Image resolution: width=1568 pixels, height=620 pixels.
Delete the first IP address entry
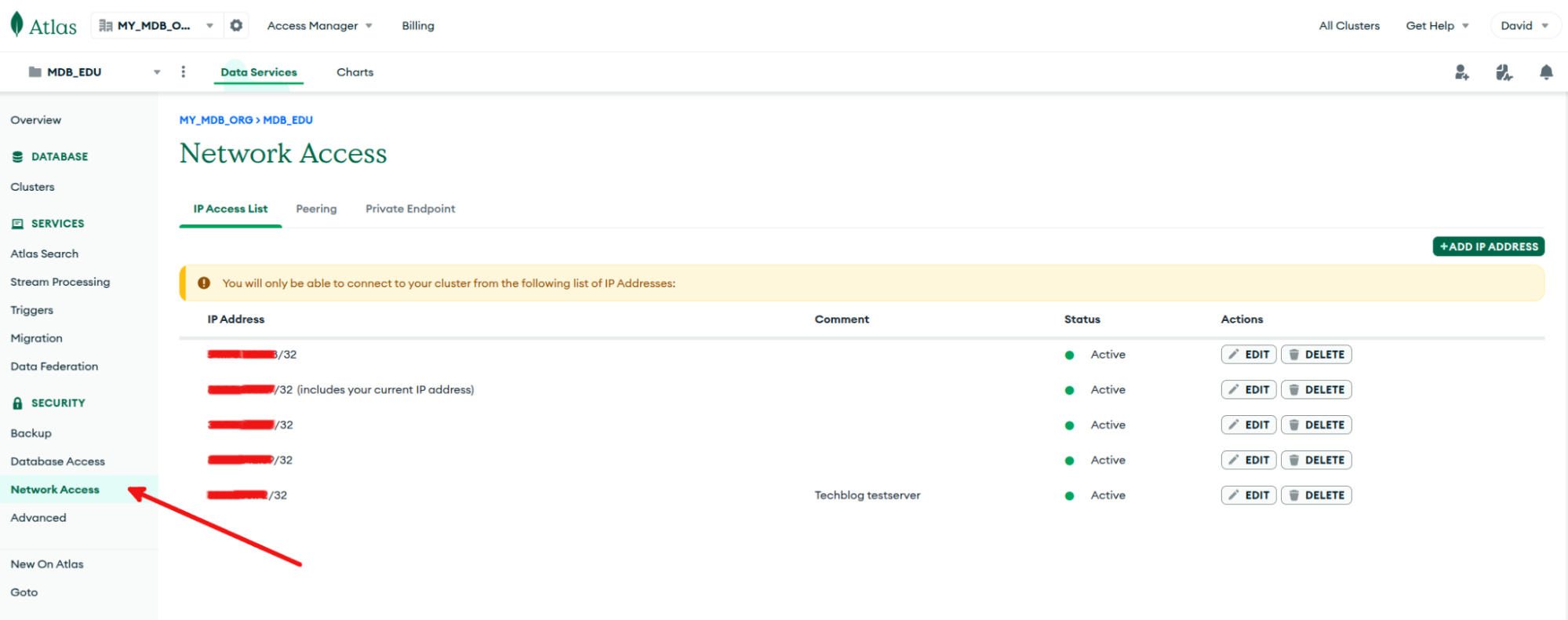[1316, 355]
